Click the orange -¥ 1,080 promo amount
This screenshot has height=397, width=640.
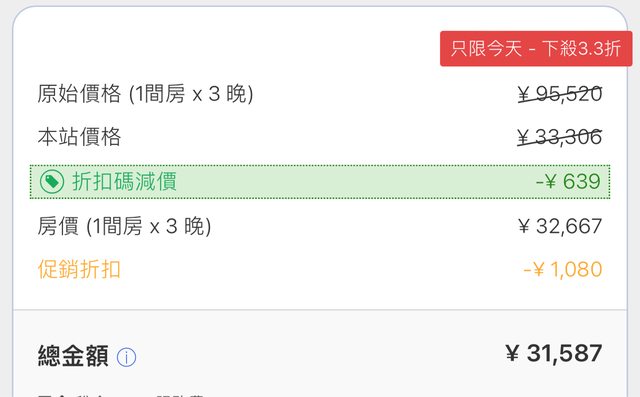563,269
